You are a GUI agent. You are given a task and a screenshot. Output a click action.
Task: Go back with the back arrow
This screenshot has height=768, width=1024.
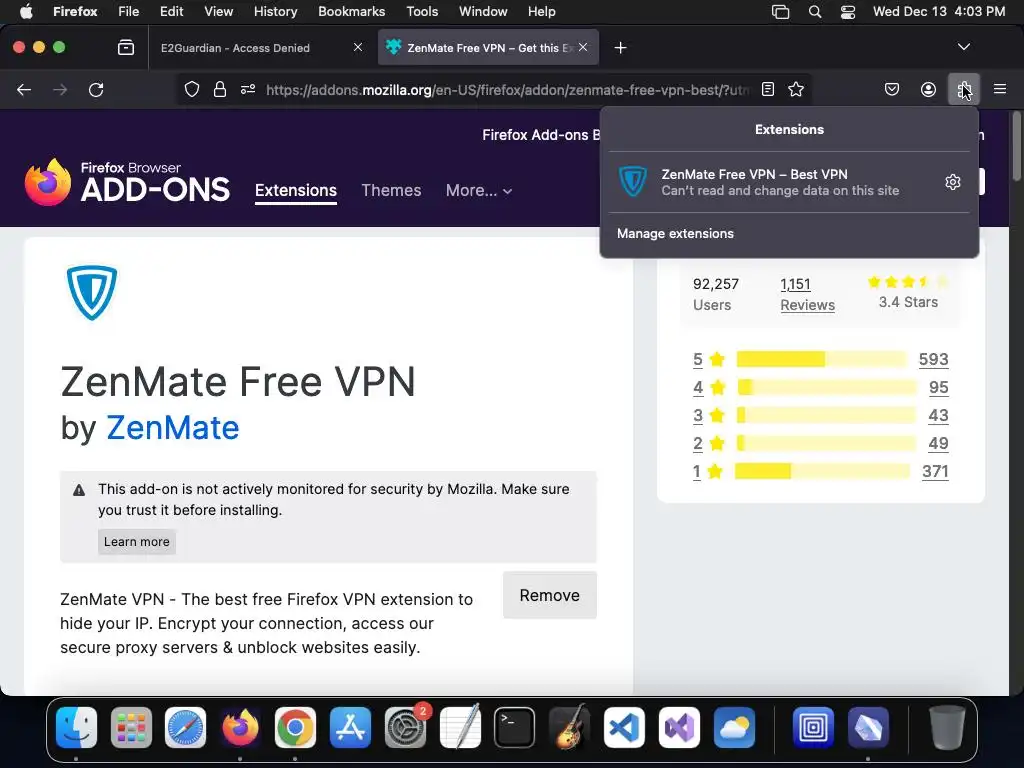[x=24, y=89]
